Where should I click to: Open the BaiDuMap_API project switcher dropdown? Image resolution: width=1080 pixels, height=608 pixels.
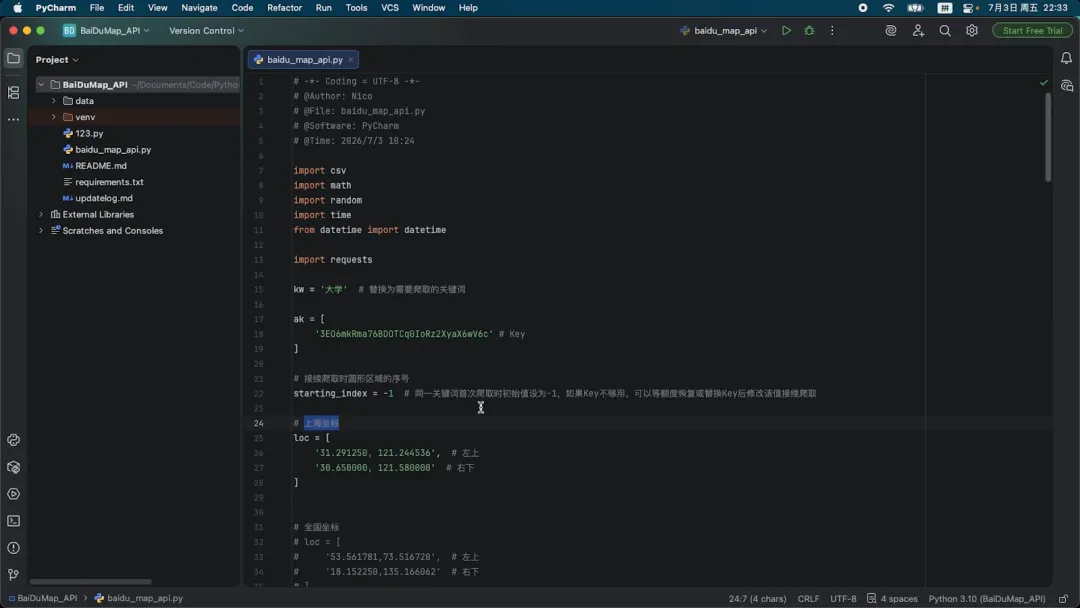coord(106,31)
